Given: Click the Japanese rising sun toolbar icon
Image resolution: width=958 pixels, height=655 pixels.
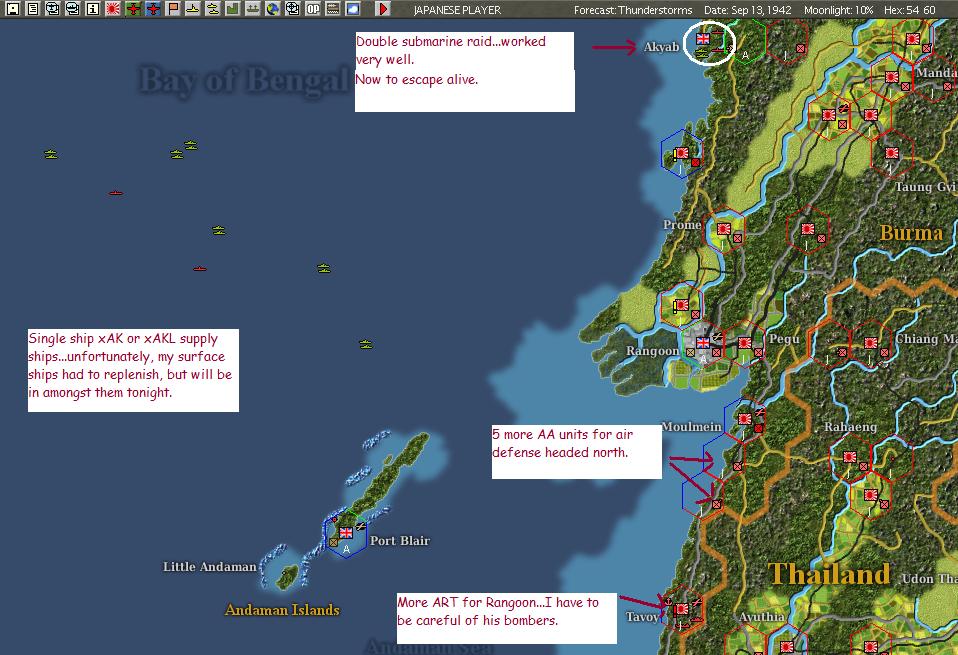Looking at the screenshot, I should coord(113,9).
